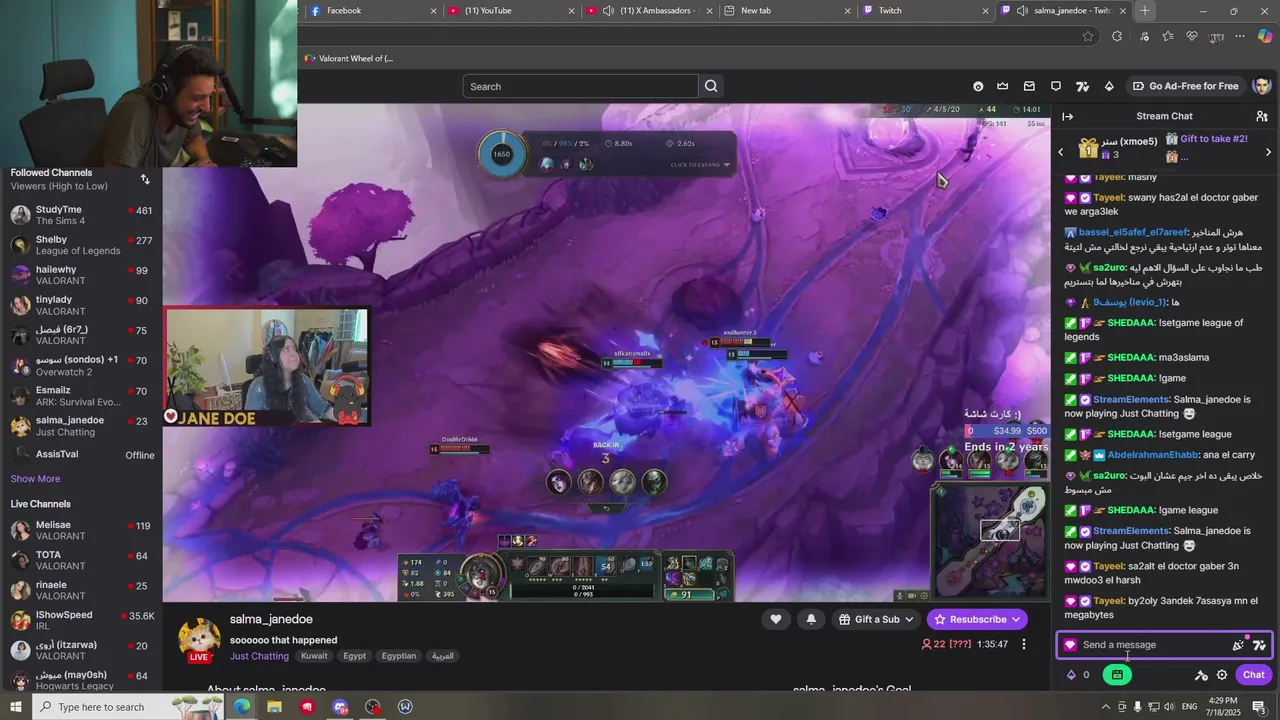The height and width of the screenshot is (720, 1280).
Task: Open Microsoft Edge from the taskbar
Action: [242, 707]
